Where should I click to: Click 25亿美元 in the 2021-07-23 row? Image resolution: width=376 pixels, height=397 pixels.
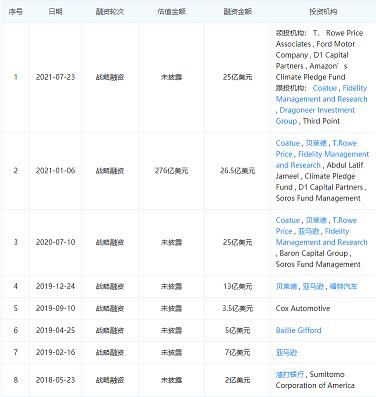pyautogui.click(x=238, y=77)
